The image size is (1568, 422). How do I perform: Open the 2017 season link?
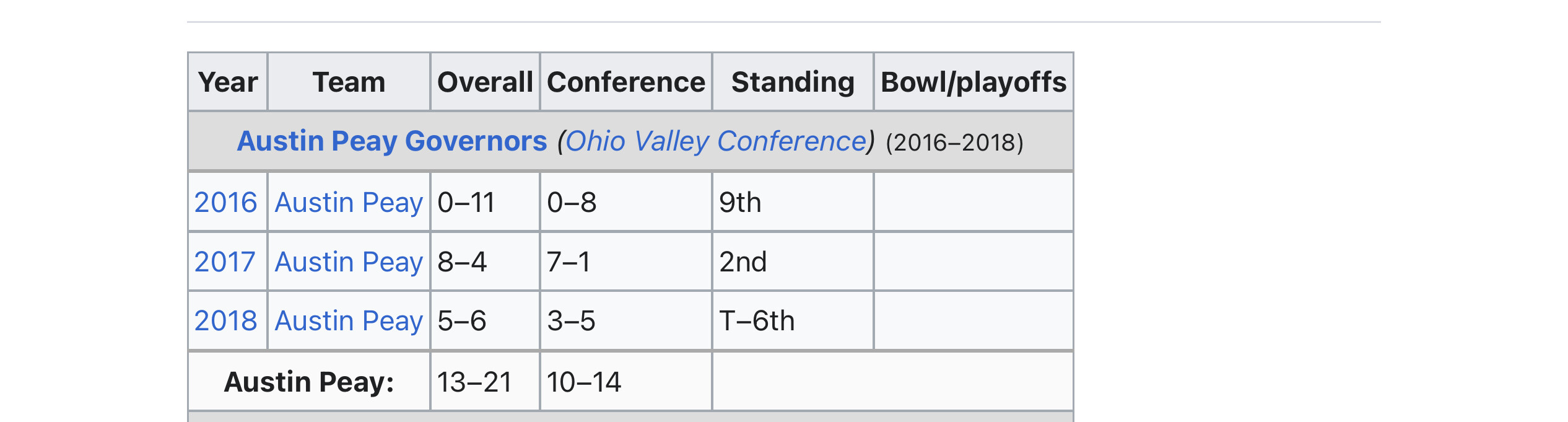pos(225,262)
